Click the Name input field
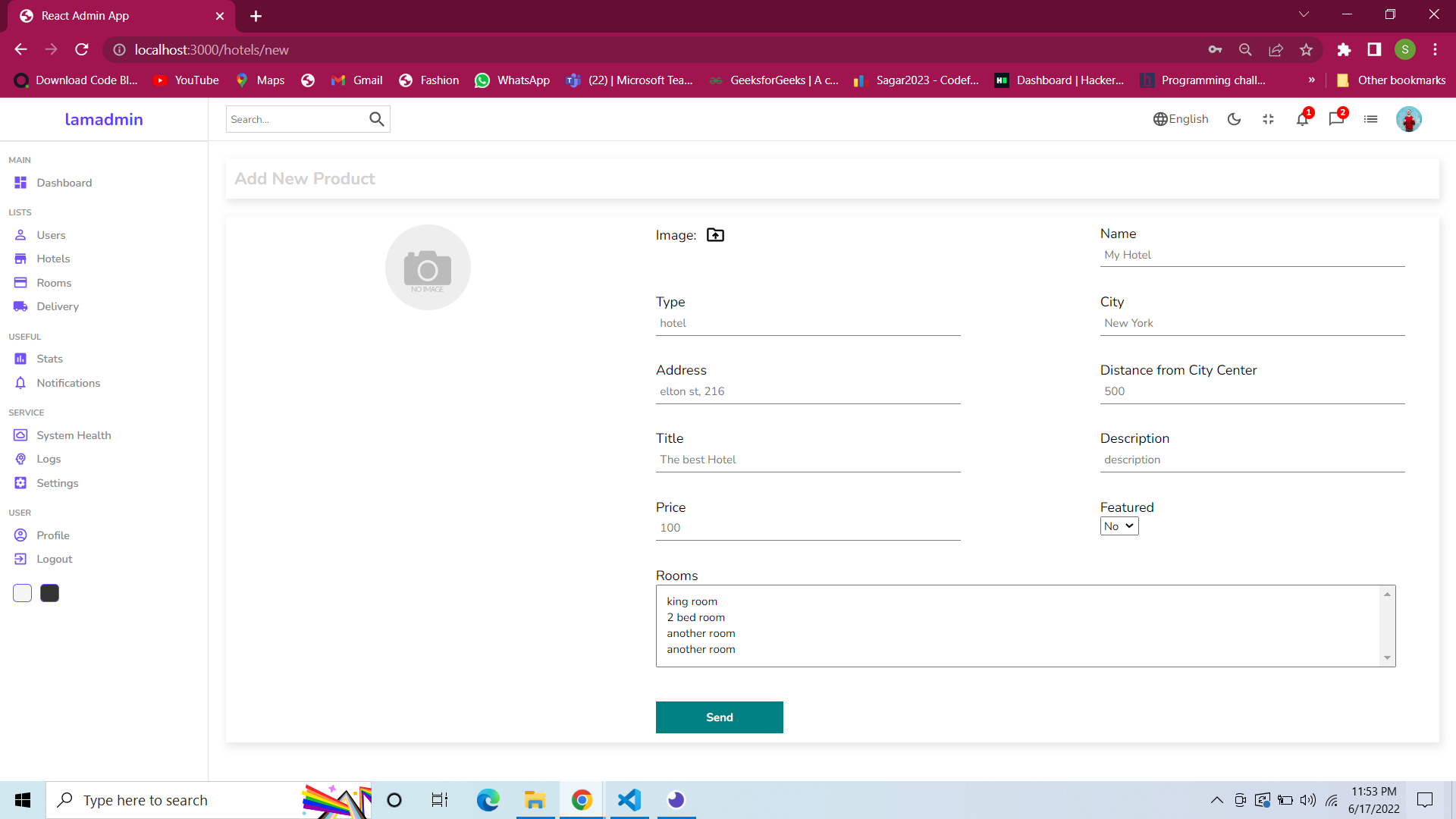The width and height of the screenshot is (1456, 819). click(1252, 255)
